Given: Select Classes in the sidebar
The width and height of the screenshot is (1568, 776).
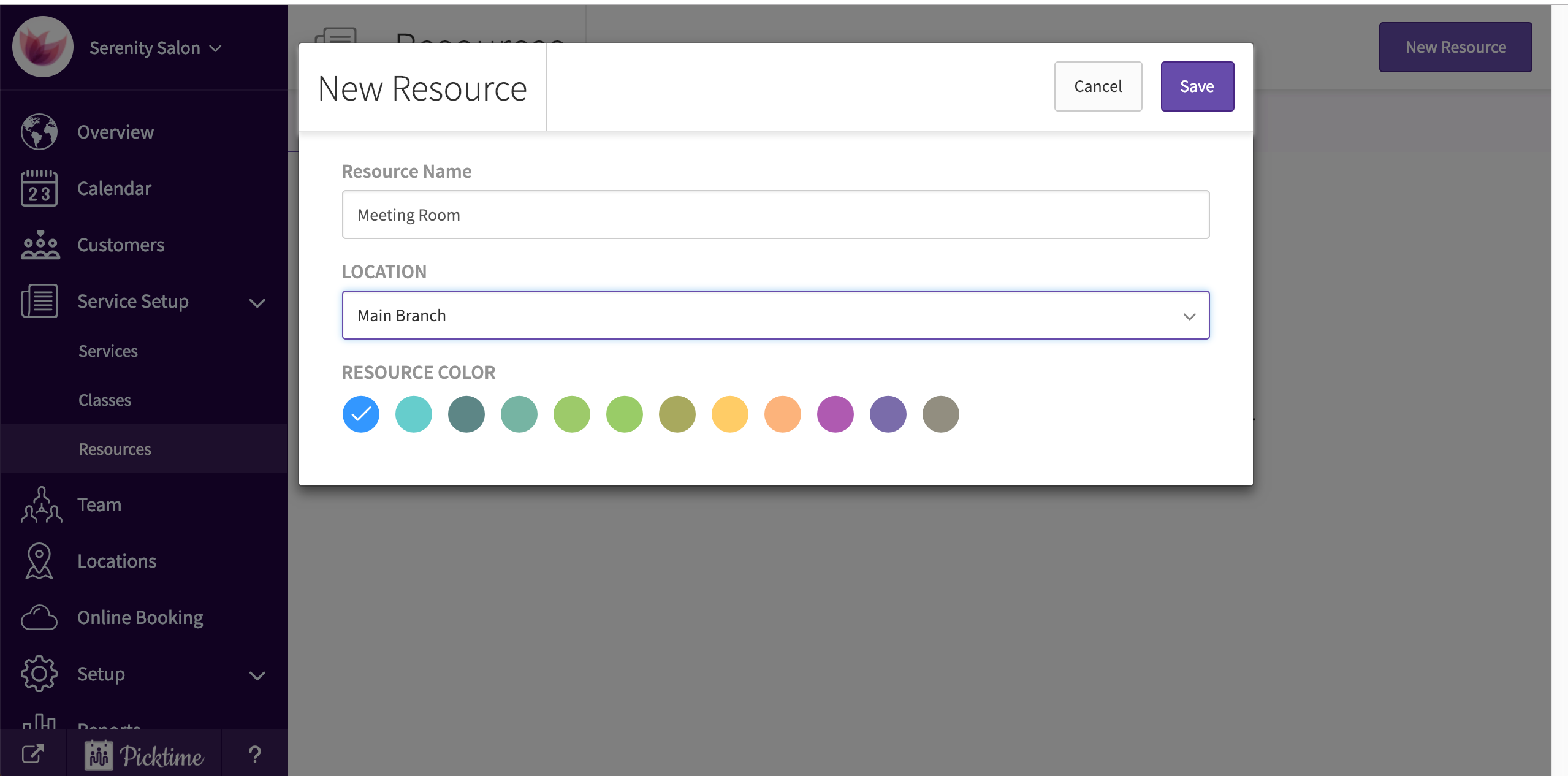Looking at the screenshot, I should (x=104, y=400).
